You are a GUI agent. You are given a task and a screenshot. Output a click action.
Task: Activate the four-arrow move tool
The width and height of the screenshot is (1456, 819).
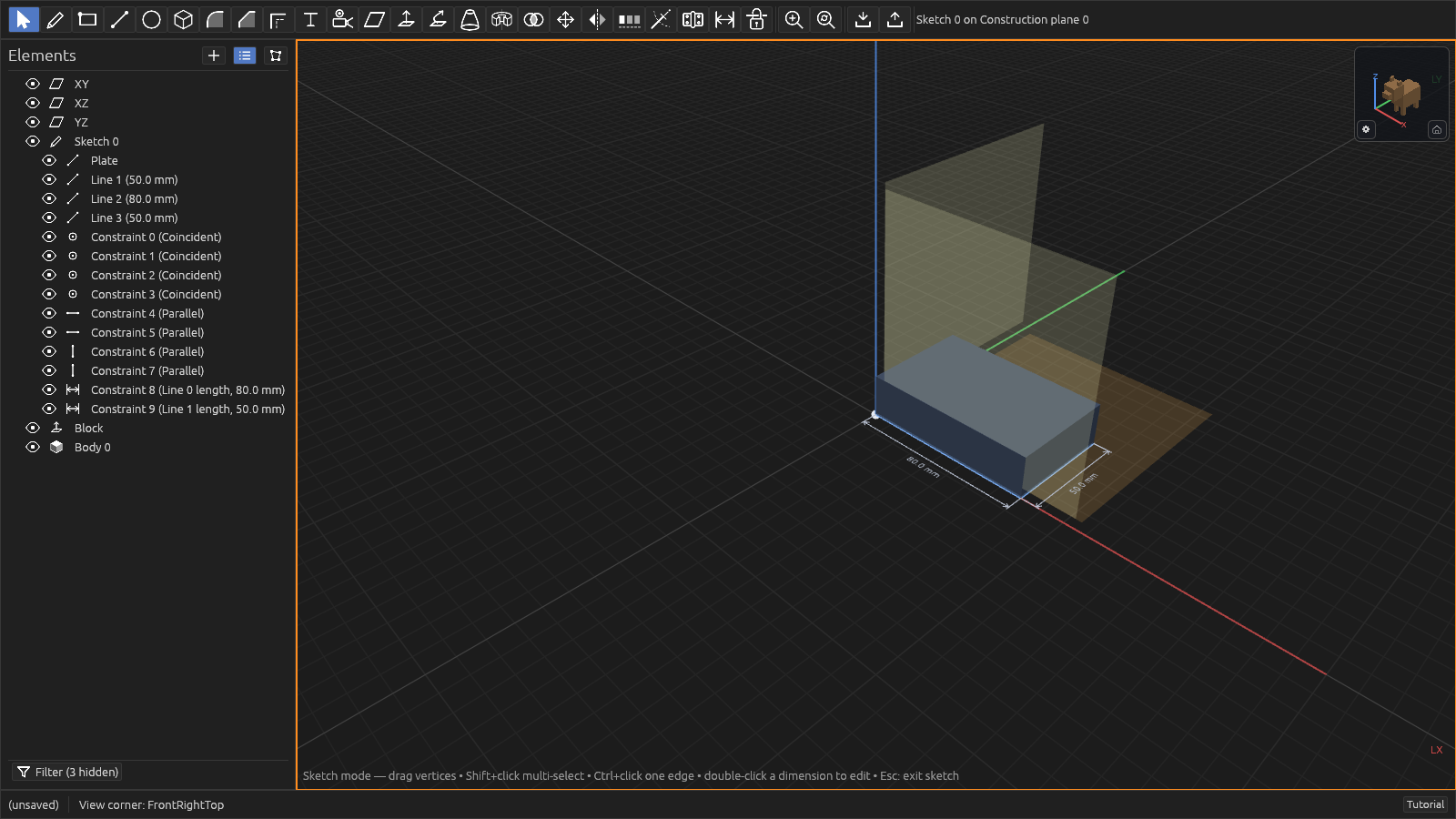(x=565, y=19)
